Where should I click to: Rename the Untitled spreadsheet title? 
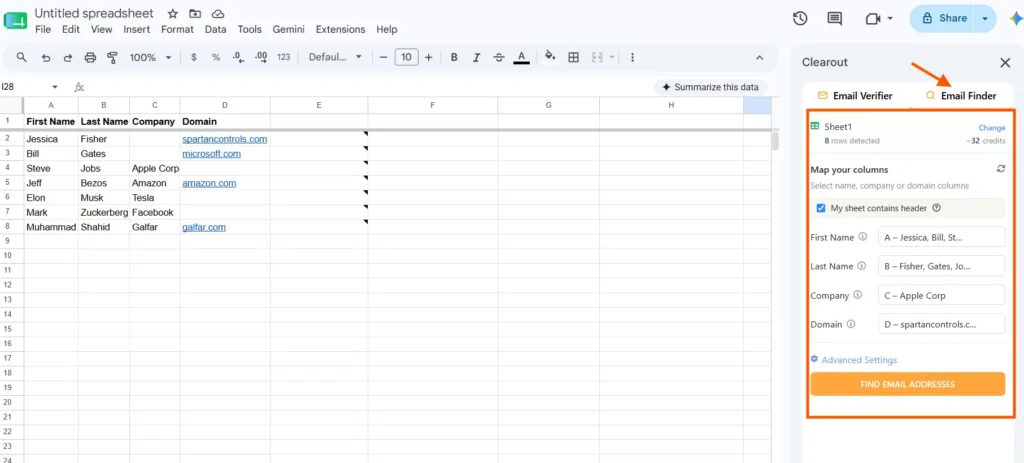[x=94, y=13]
